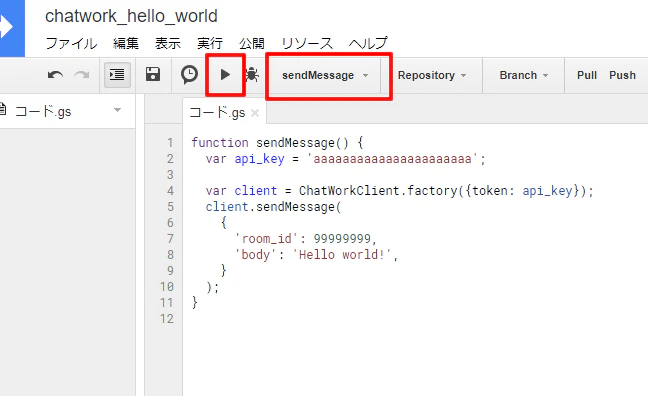Close the コード.gs editor tab
This screenshot has width=648, height=396.
tap(255, 113)
